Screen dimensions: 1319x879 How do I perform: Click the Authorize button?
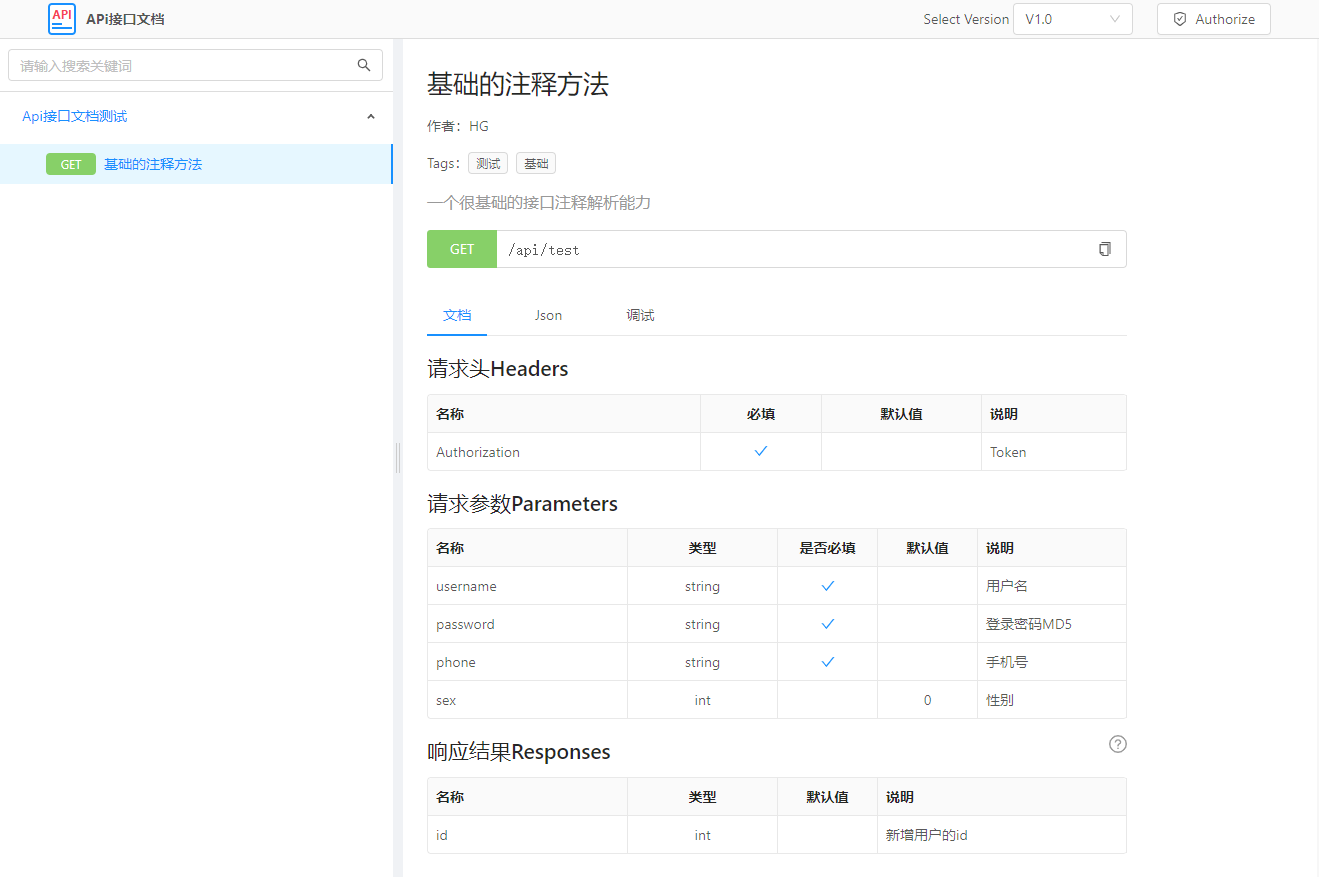coord(1214,19)
